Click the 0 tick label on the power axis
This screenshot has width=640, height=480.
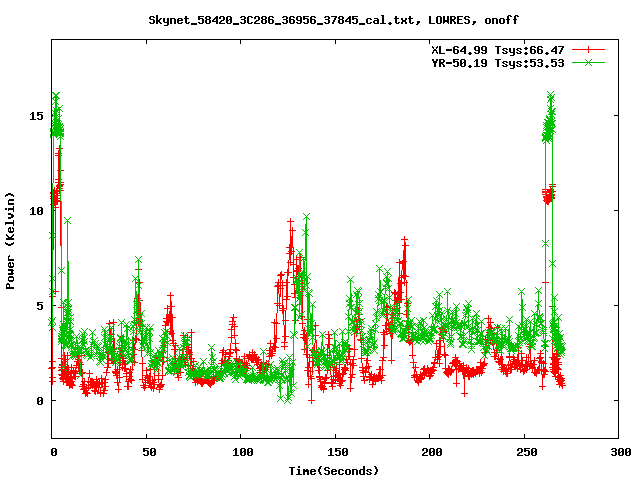point(40,401)
